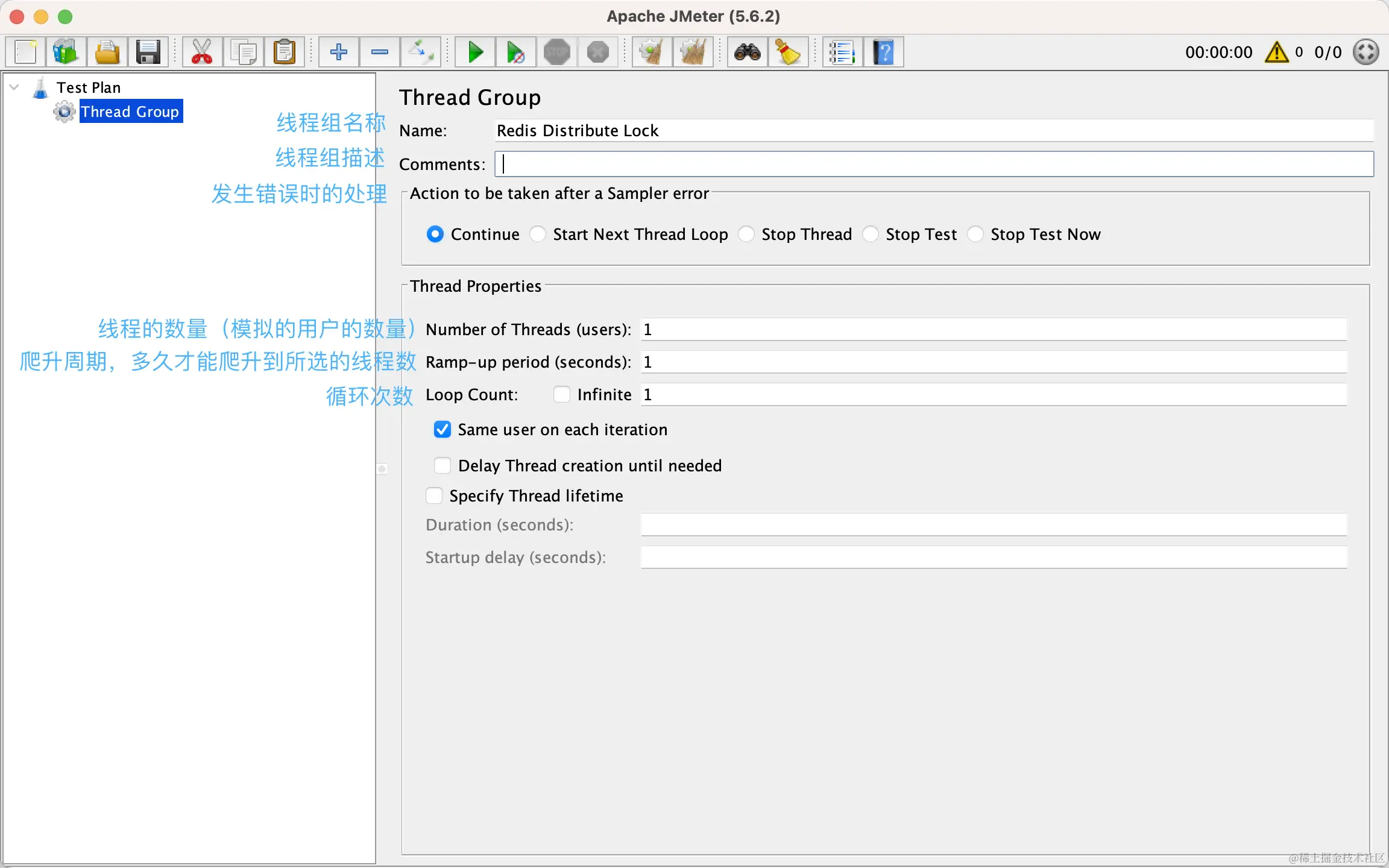Uncheck Same user on each iteration

(x=443, y=429)
